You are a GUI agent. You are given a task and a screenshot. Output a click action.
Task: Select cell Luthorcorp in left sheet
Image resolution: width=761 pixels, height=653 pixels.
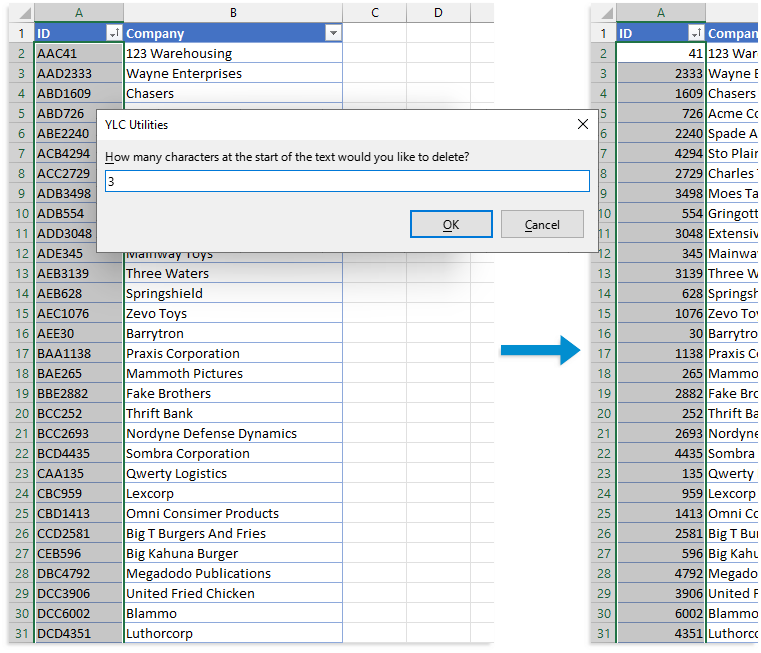pyautogui.click(x=233, y=633)
